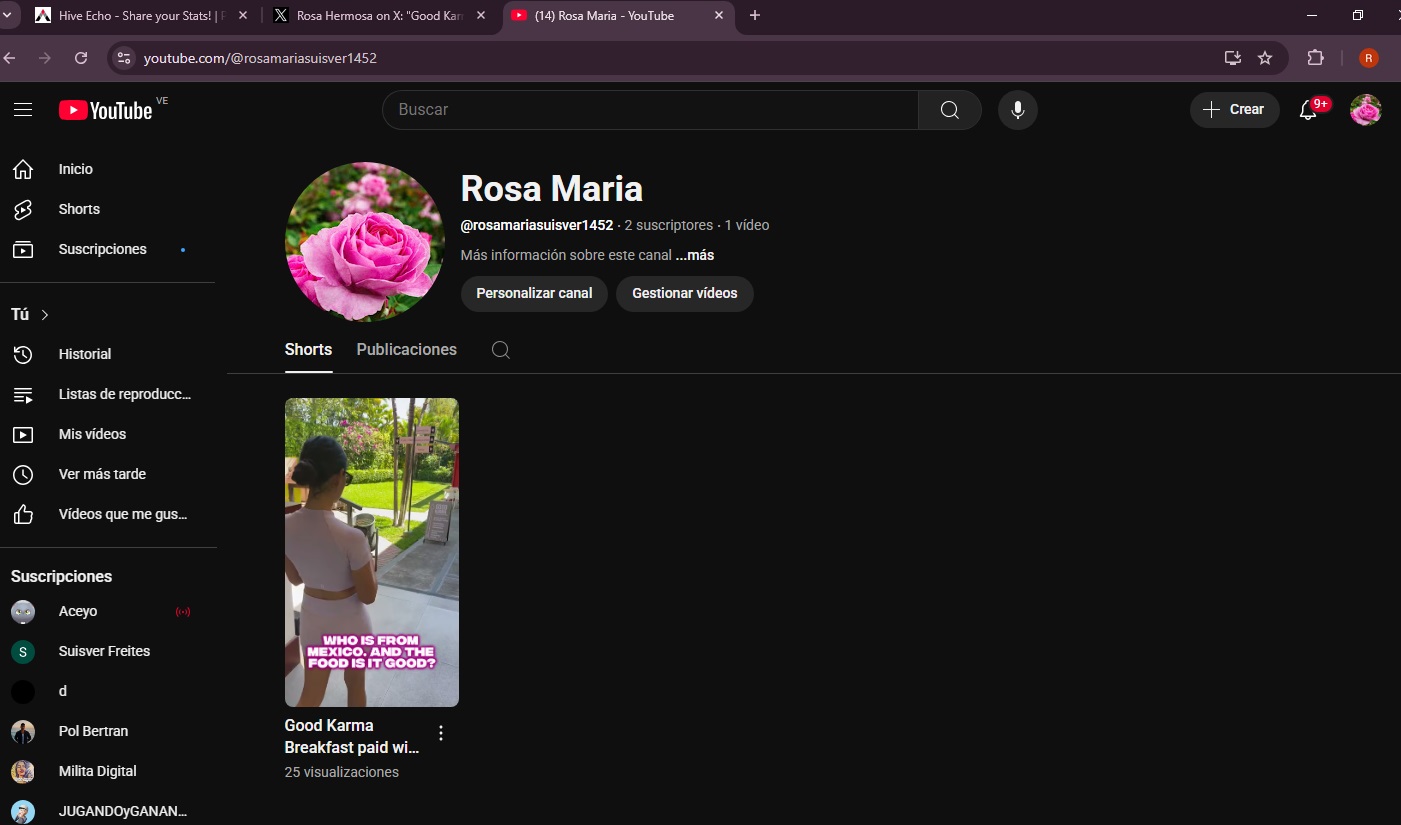
Task: Expand the Tú section chevron
Action: coord(44,315)
